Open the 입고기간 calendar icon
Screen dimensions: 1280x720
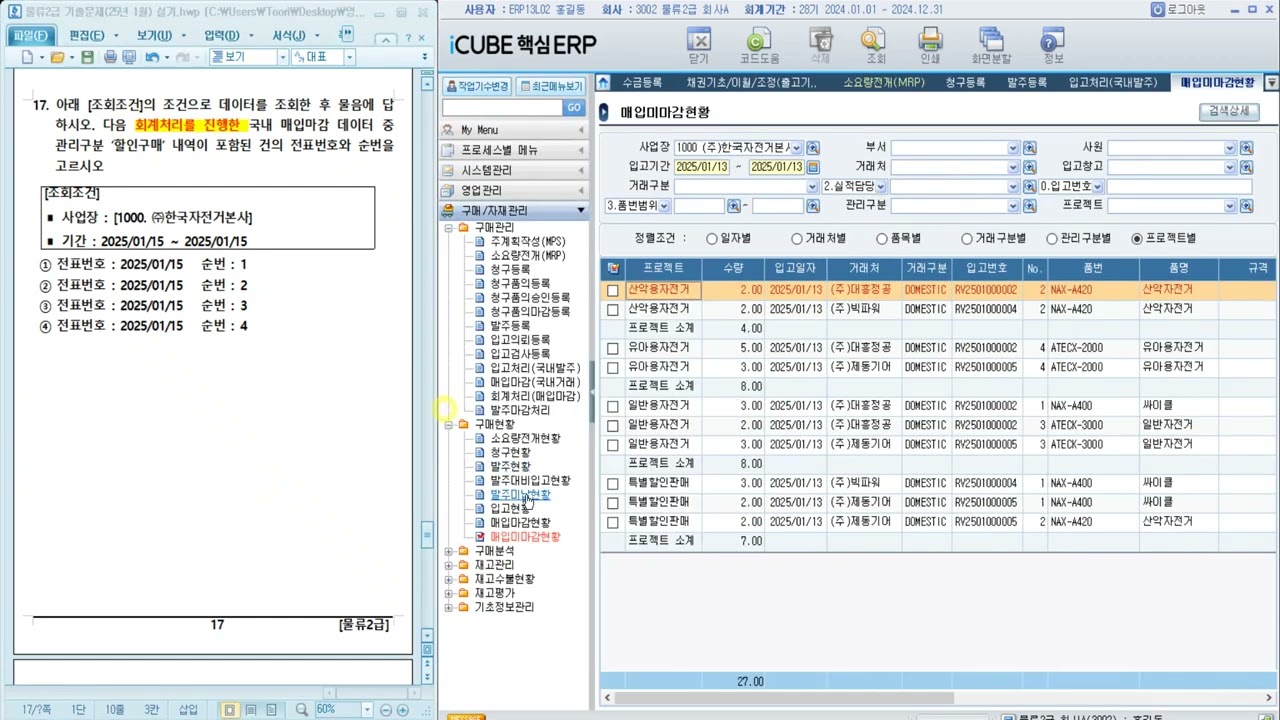(x=813, y=167)
